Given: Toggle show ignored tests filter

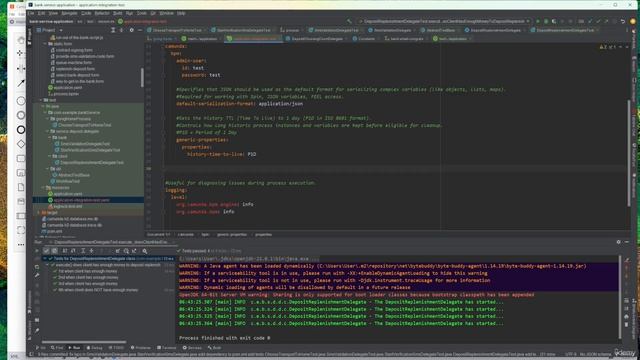Looking at the screenshot, I should [x=54, y=251].
